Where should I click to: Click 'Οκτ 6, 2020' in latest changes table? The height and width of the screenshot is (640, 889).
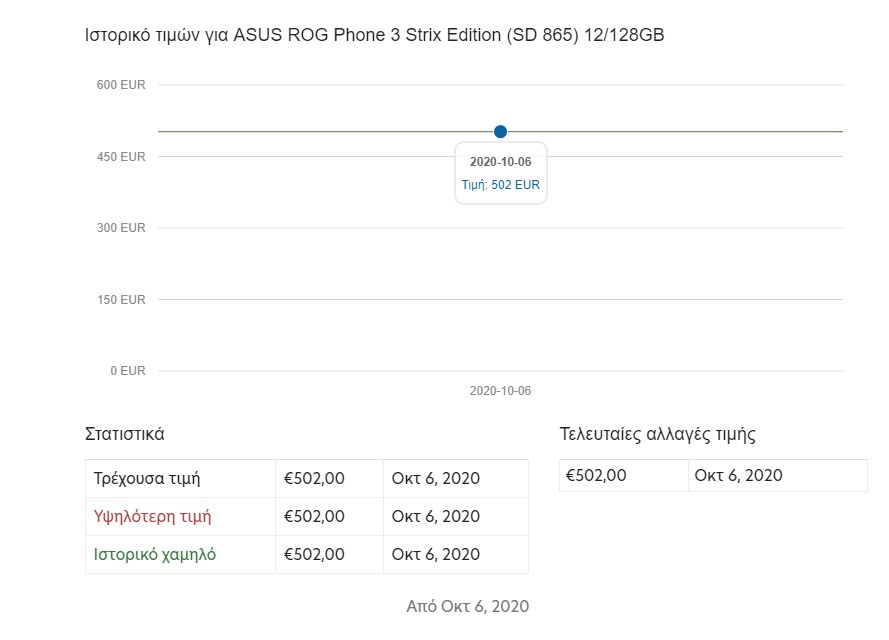coord(738,475)
